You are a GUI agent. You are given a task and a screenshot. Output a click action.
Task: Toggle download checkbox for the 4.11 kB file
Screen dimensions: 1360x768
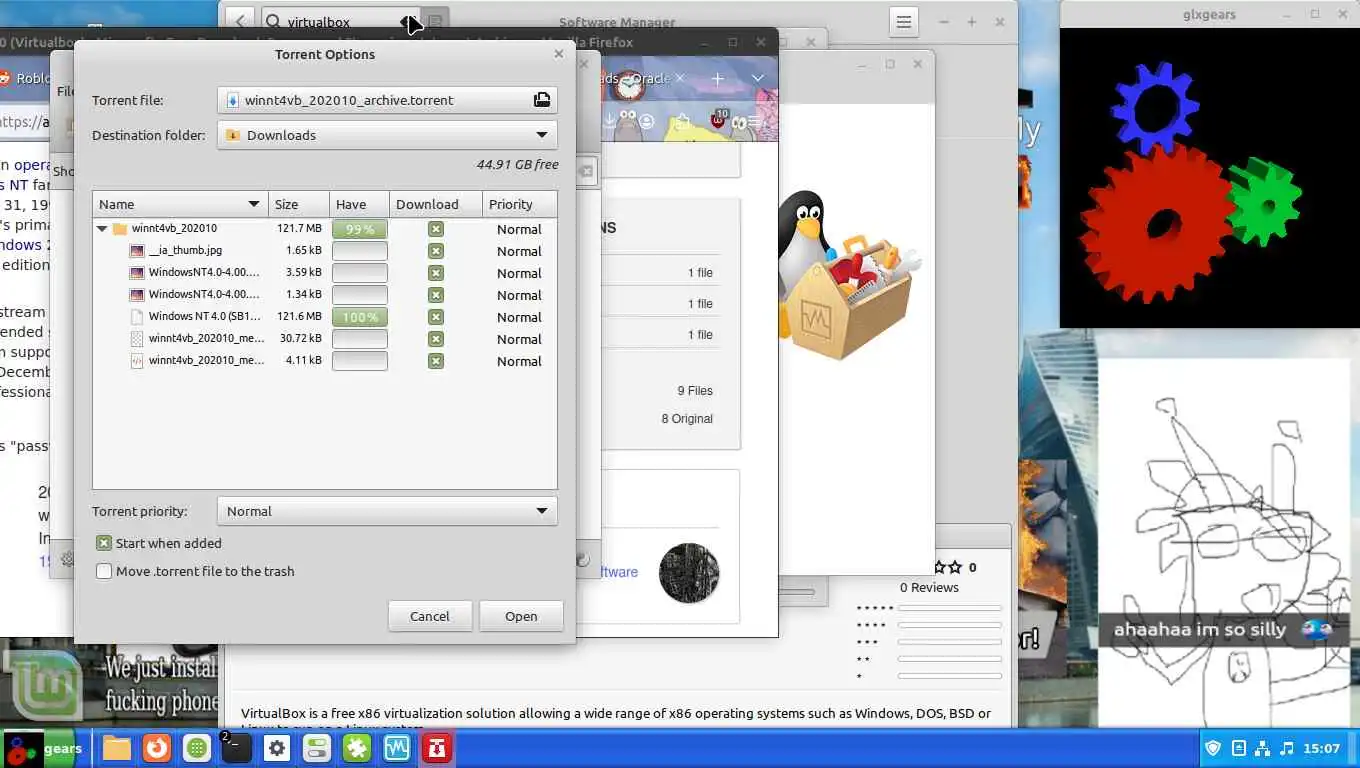tap(435, 361)
